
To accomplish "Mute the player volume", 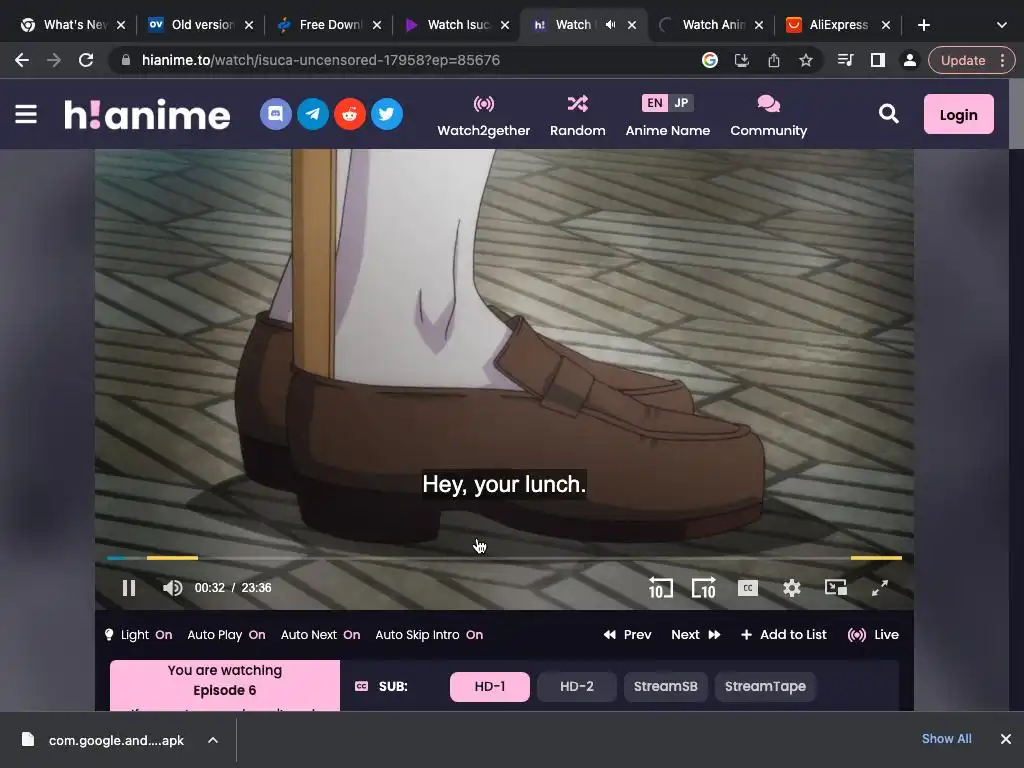I will coord(172,588).
